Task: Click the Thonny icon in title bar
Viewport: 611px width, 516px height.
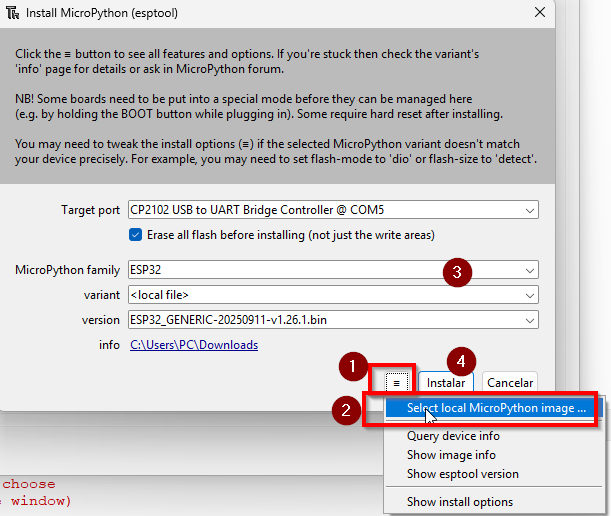Action: click(14, 13)
